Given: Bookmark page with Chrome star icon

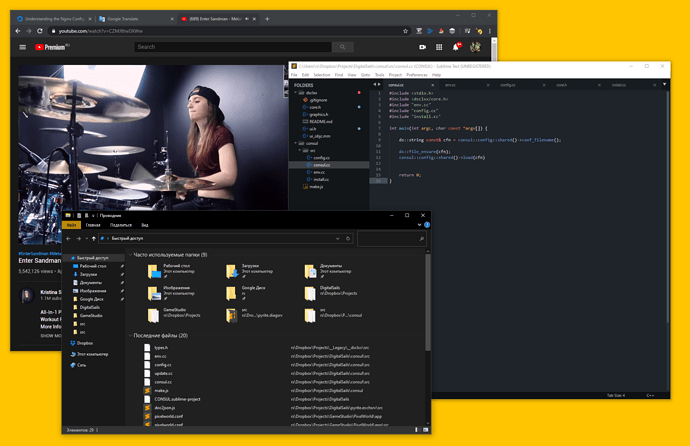Looking at the screenshot, I should click(x=405, y=31).
